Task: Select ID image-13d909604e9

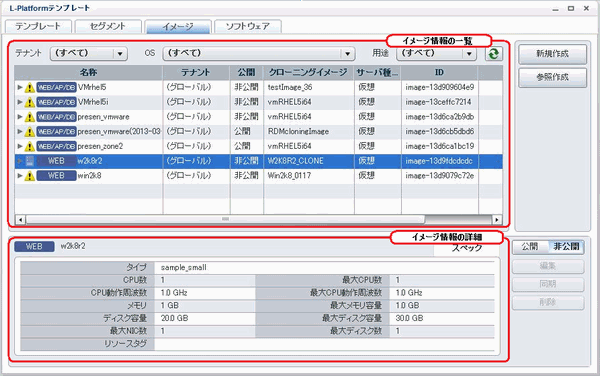Action: (440, 88)
